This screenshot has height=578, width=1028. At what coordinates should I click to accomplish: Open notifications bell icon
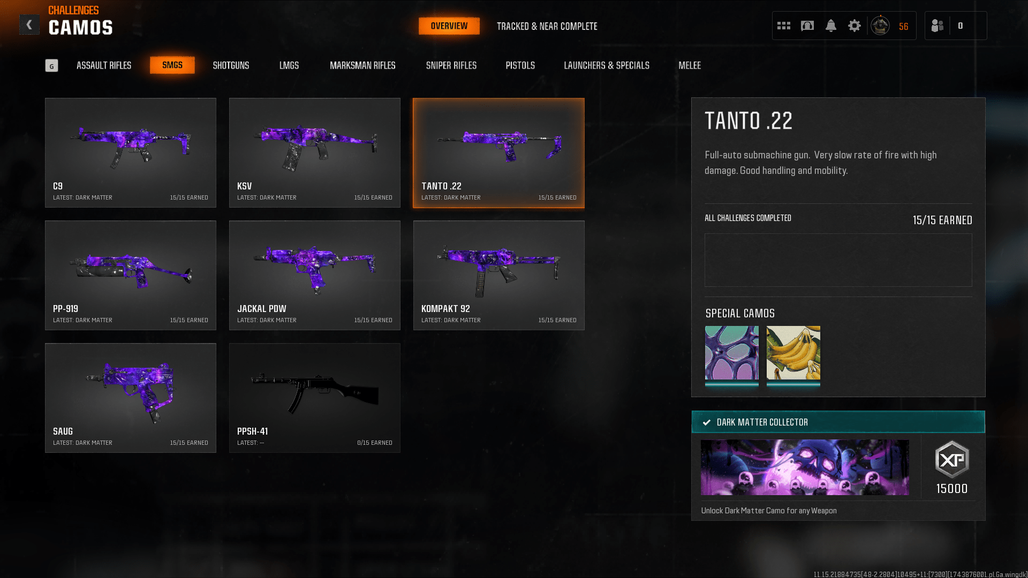point(831,26)
